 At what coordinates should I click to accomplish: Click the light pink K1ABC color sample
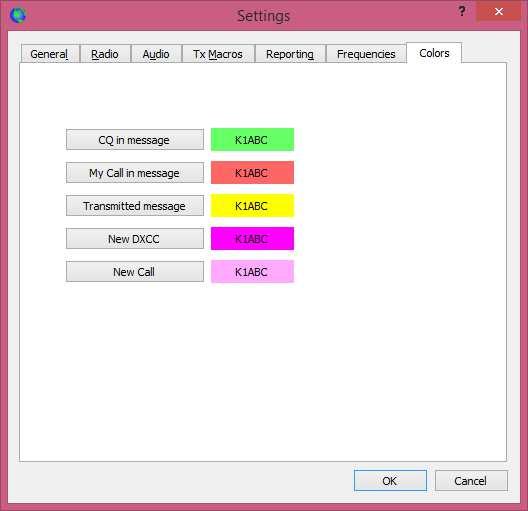(252, 272)
